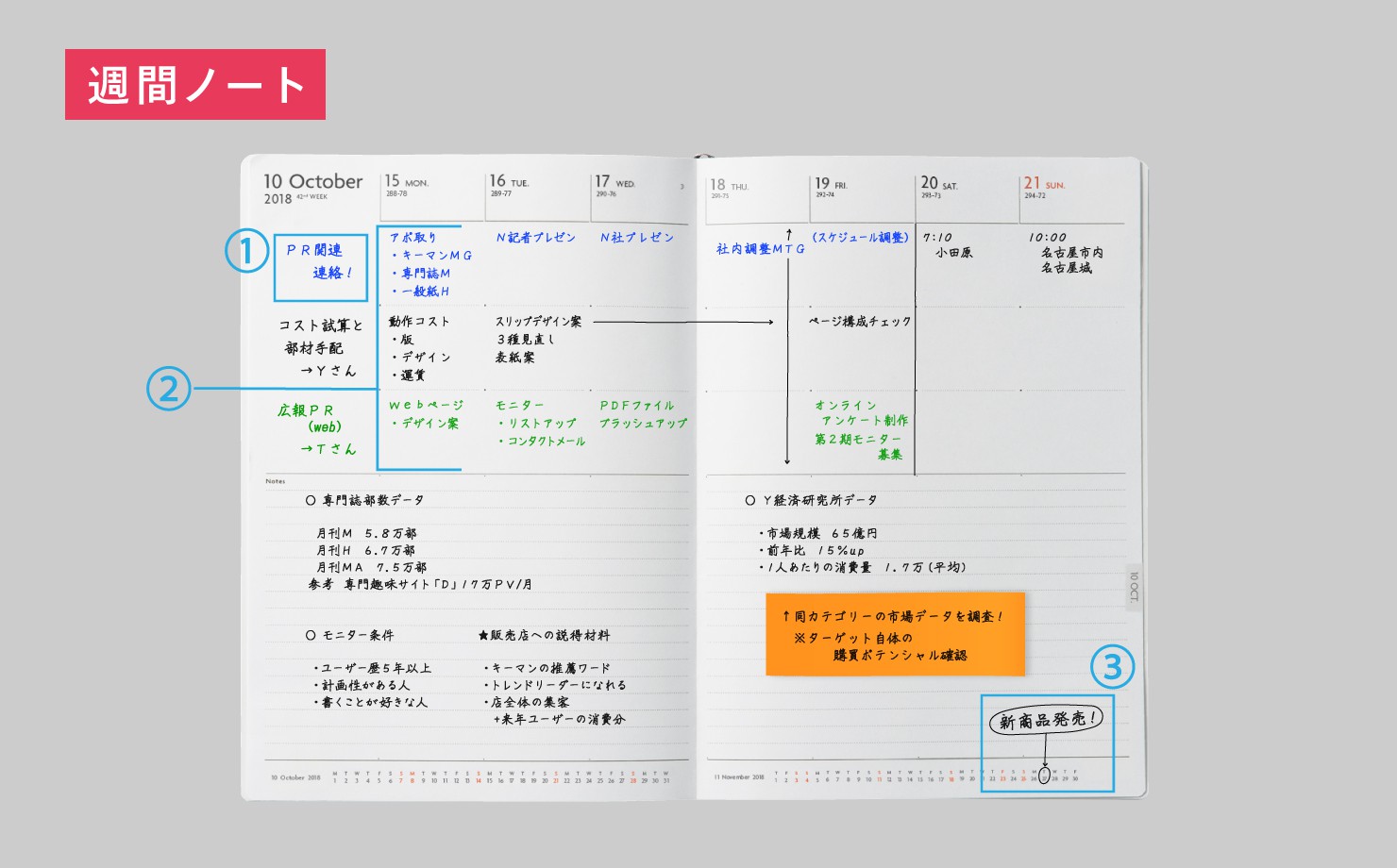Select "トレンドリーダーになれる" bullet
The image size is (1397, 868).
[x=555, y=686]
